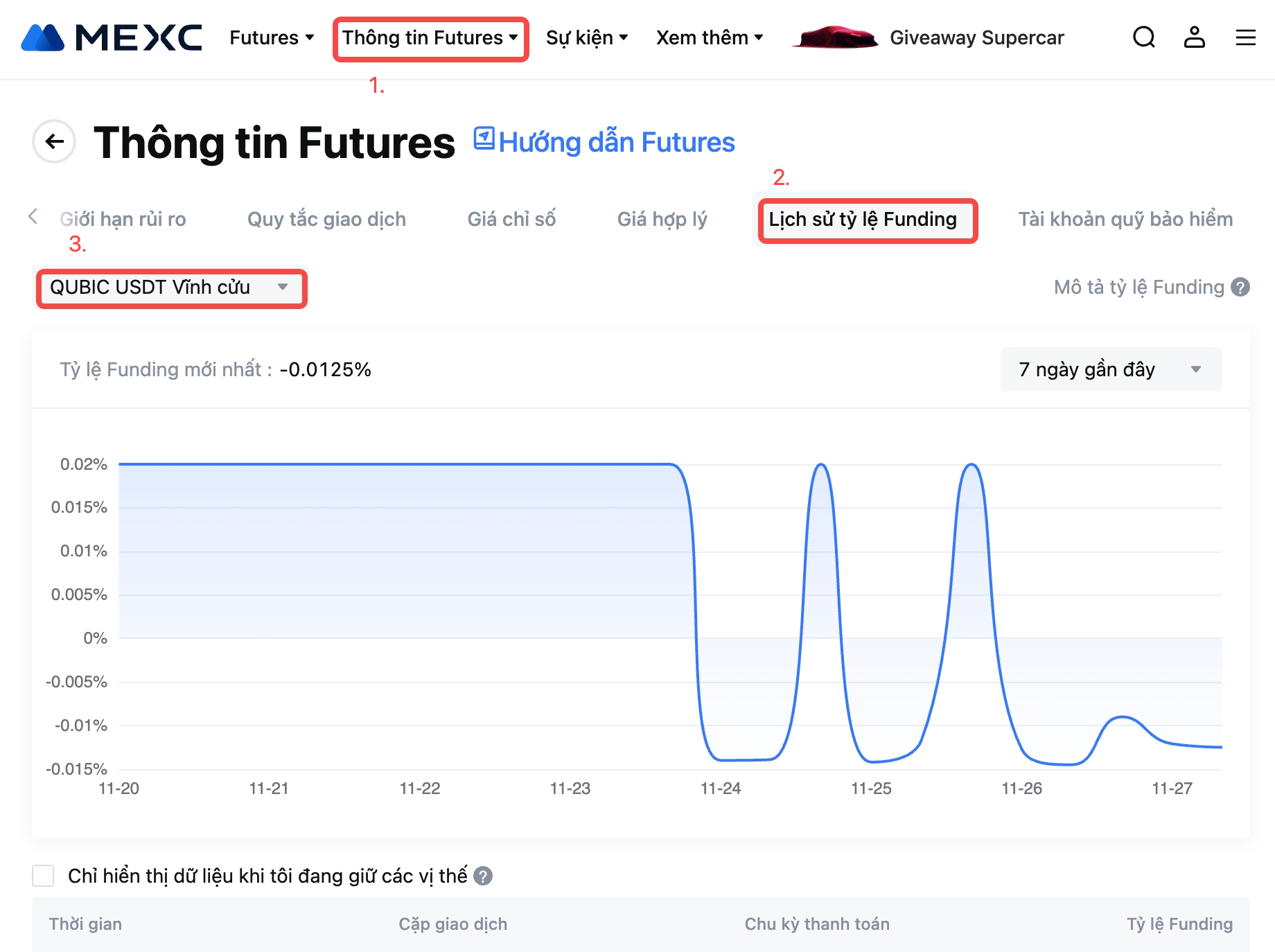This screenshot has width=1275, height=952.
Task: Expand the QUBIC USDT Vĩnh cửu dropdown
Action: point(170,288)
